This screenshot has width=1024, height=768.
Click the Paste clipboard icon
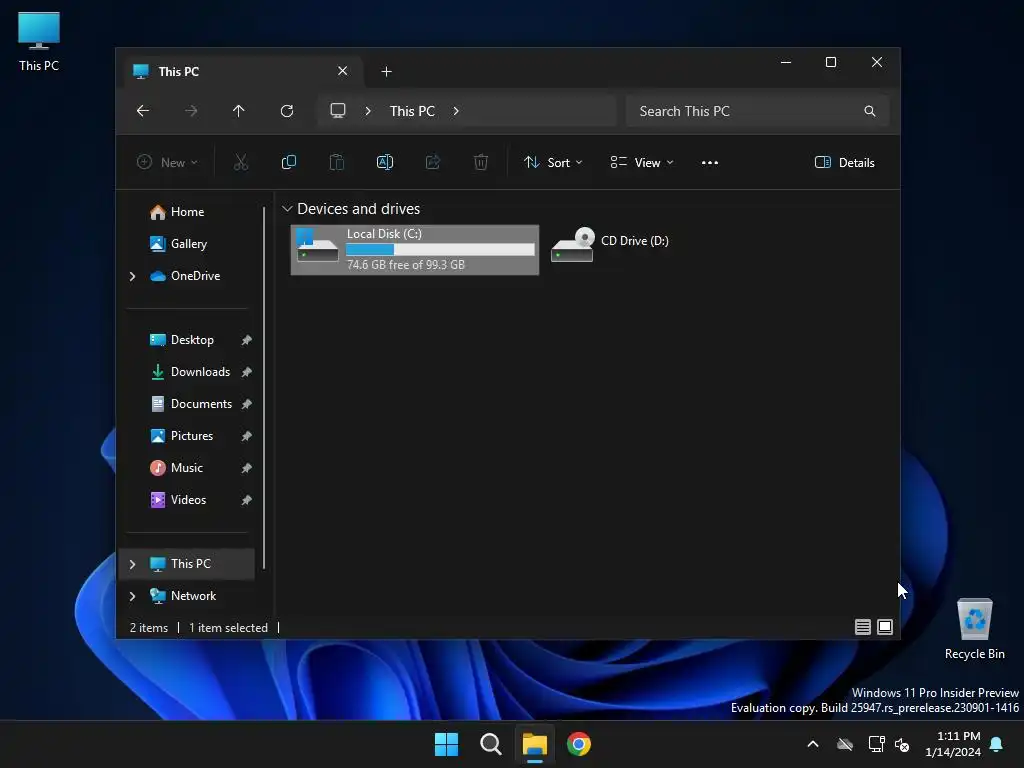336,163
